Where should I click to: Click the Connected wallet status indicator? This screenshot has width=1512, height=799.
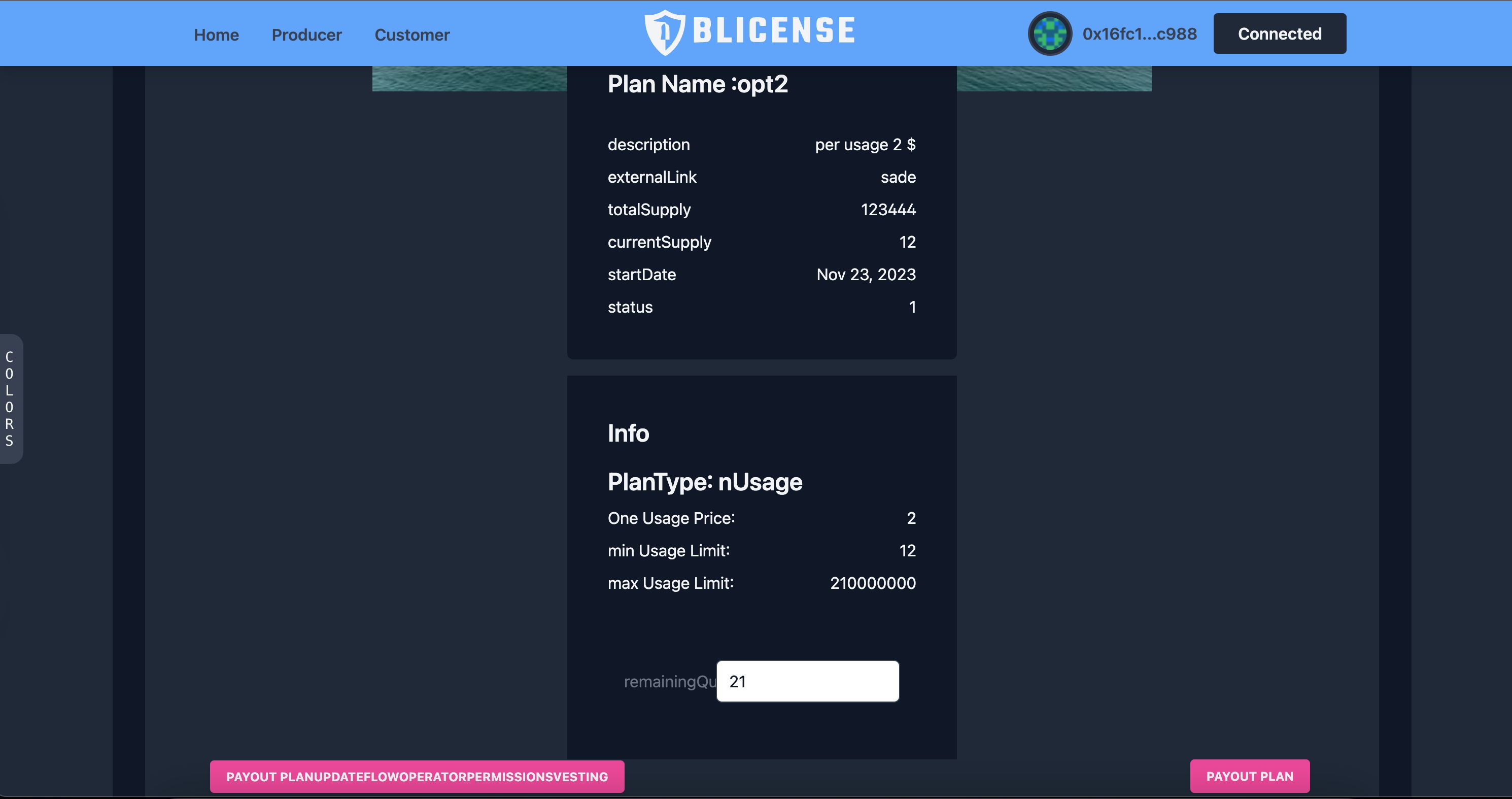tap(1280, 33)
